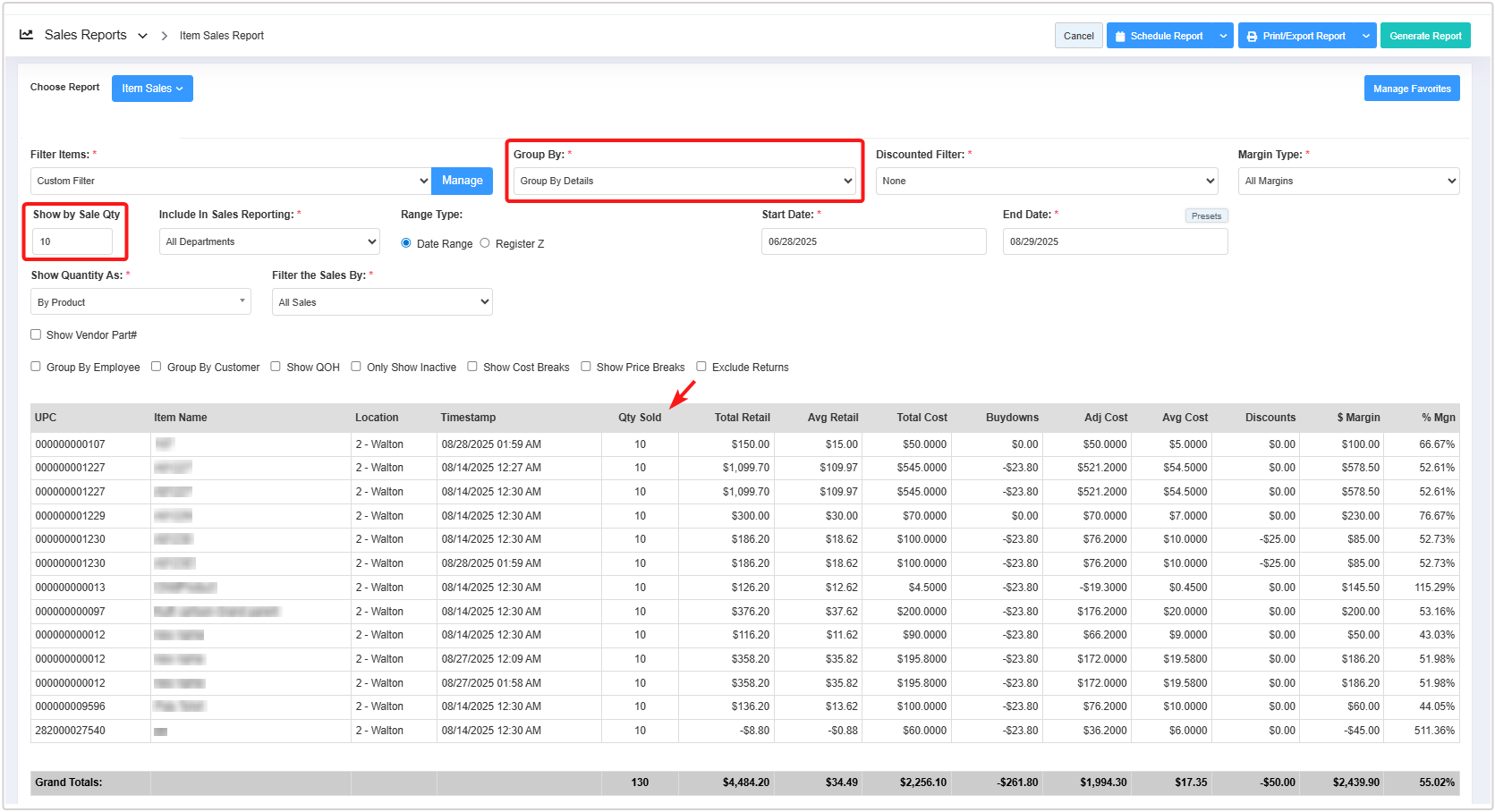Viewport: 1495px width, 812px height.
Task: Select the Date Range radio option
Action: (x=406, y=243)
